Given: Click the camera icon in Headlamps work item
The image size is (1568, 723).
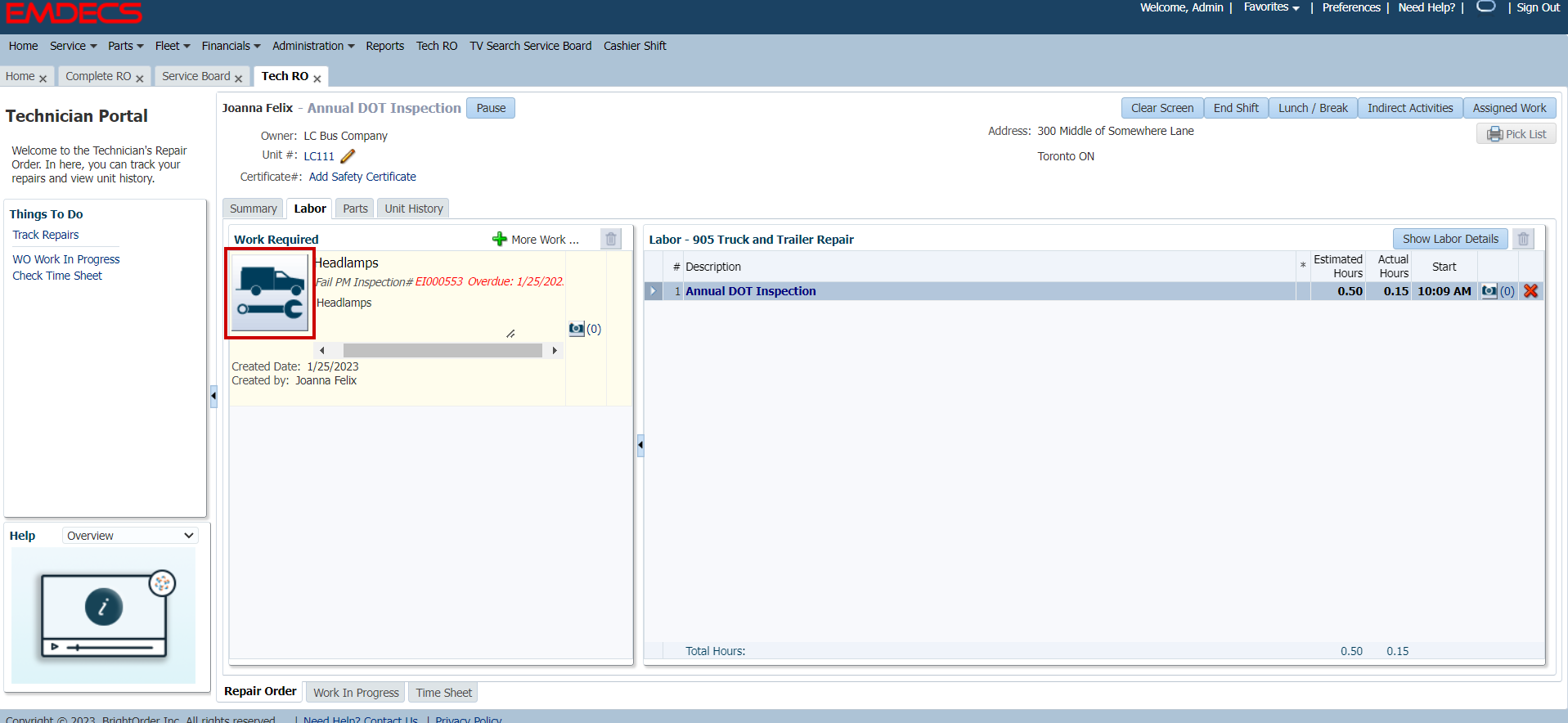Looking at the screenshot, I should 577,329.
